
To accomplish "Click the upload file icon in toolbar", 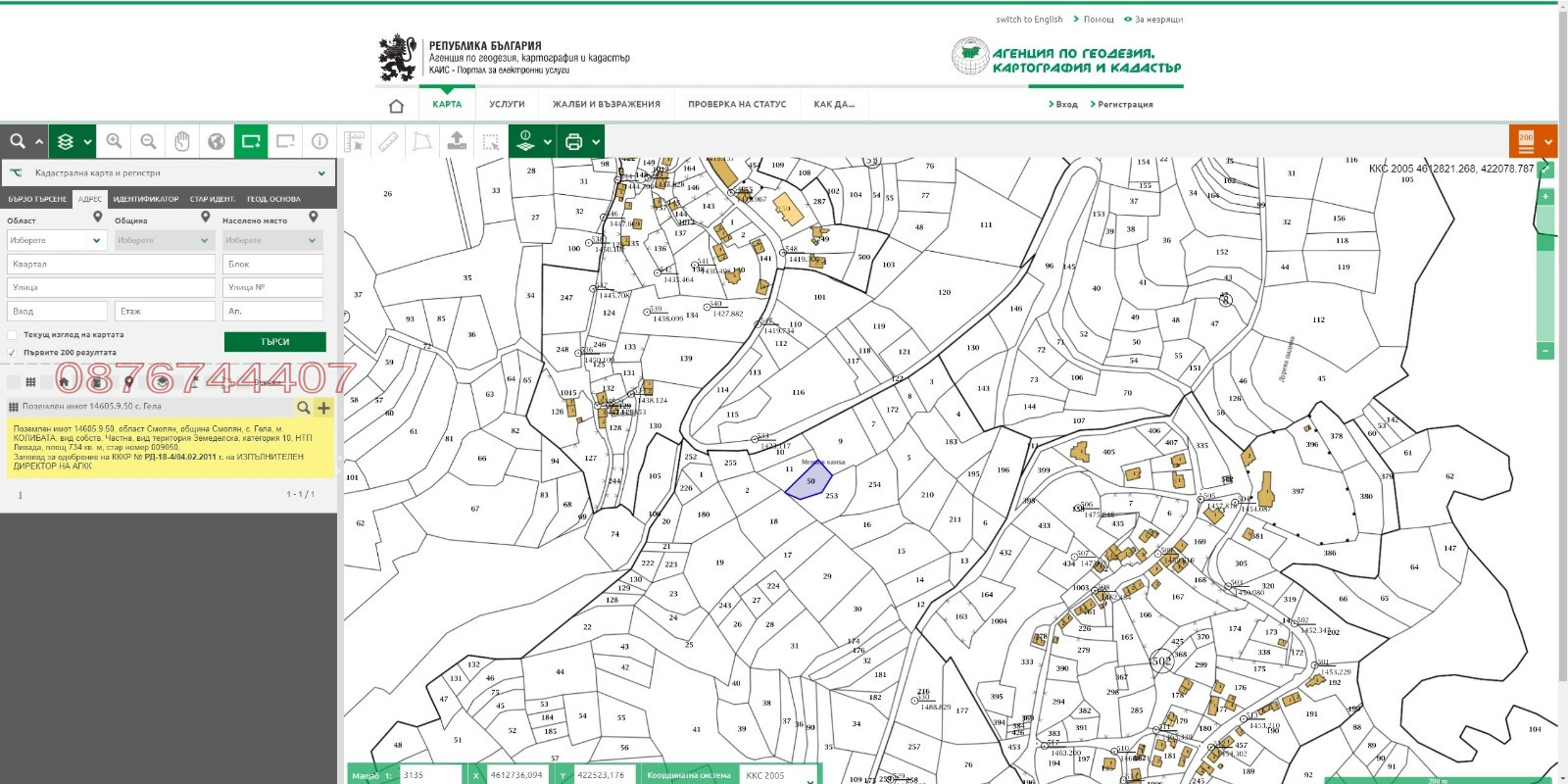I will coord(457,141).
